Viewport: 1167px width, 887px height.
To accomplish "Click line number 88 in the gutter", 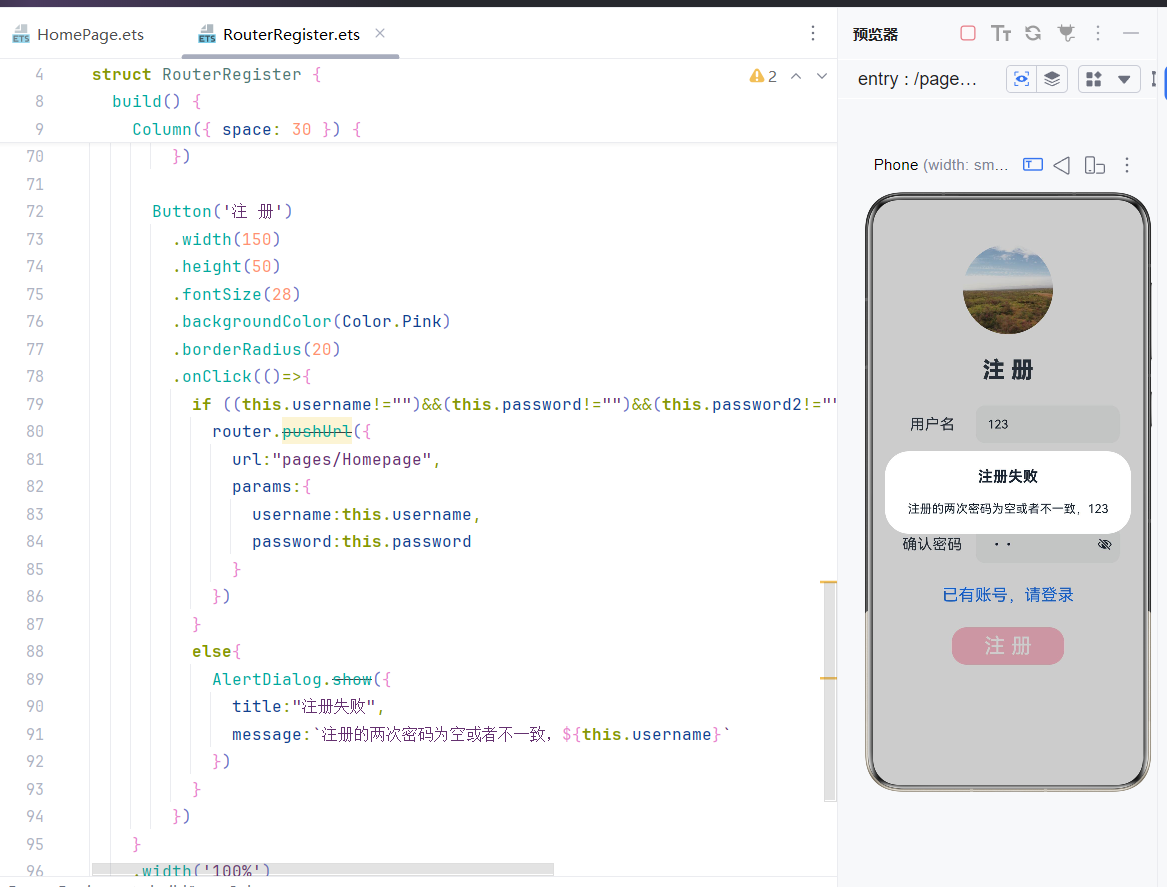I will (35, 652).
